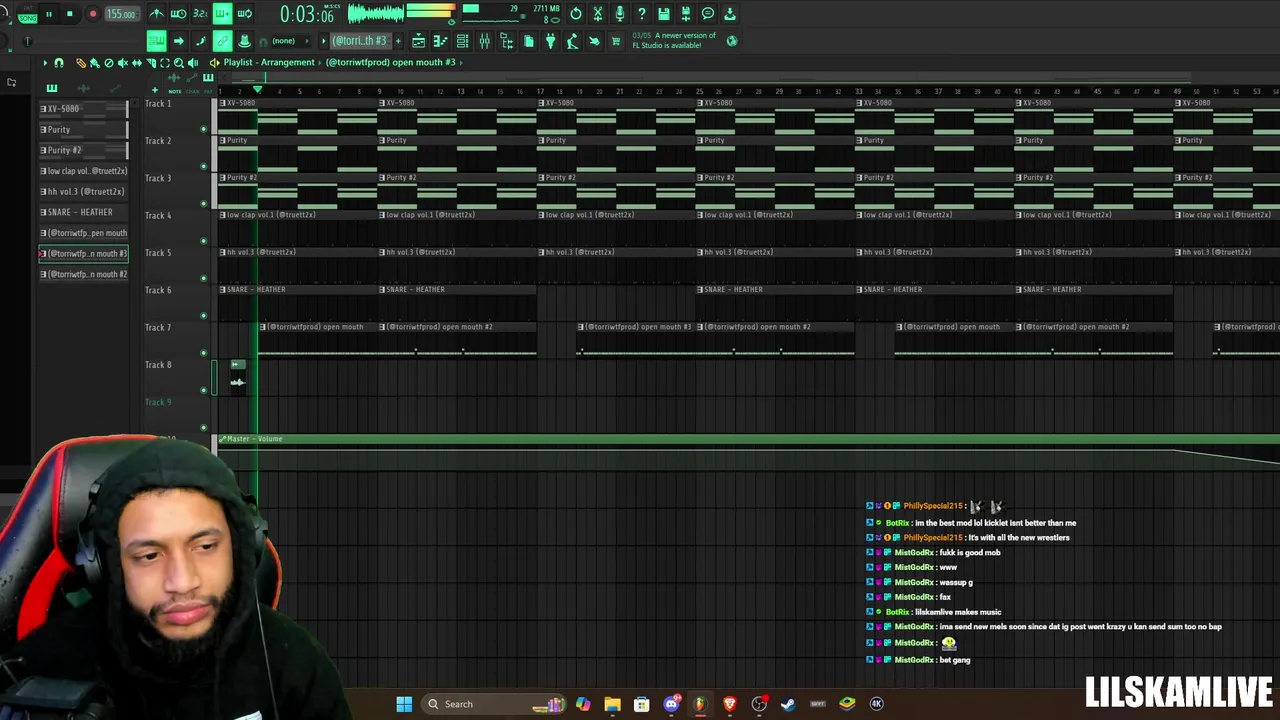The image size is (1280, 720).
Task: Open Discord from the taskbar
Action: 671,704
